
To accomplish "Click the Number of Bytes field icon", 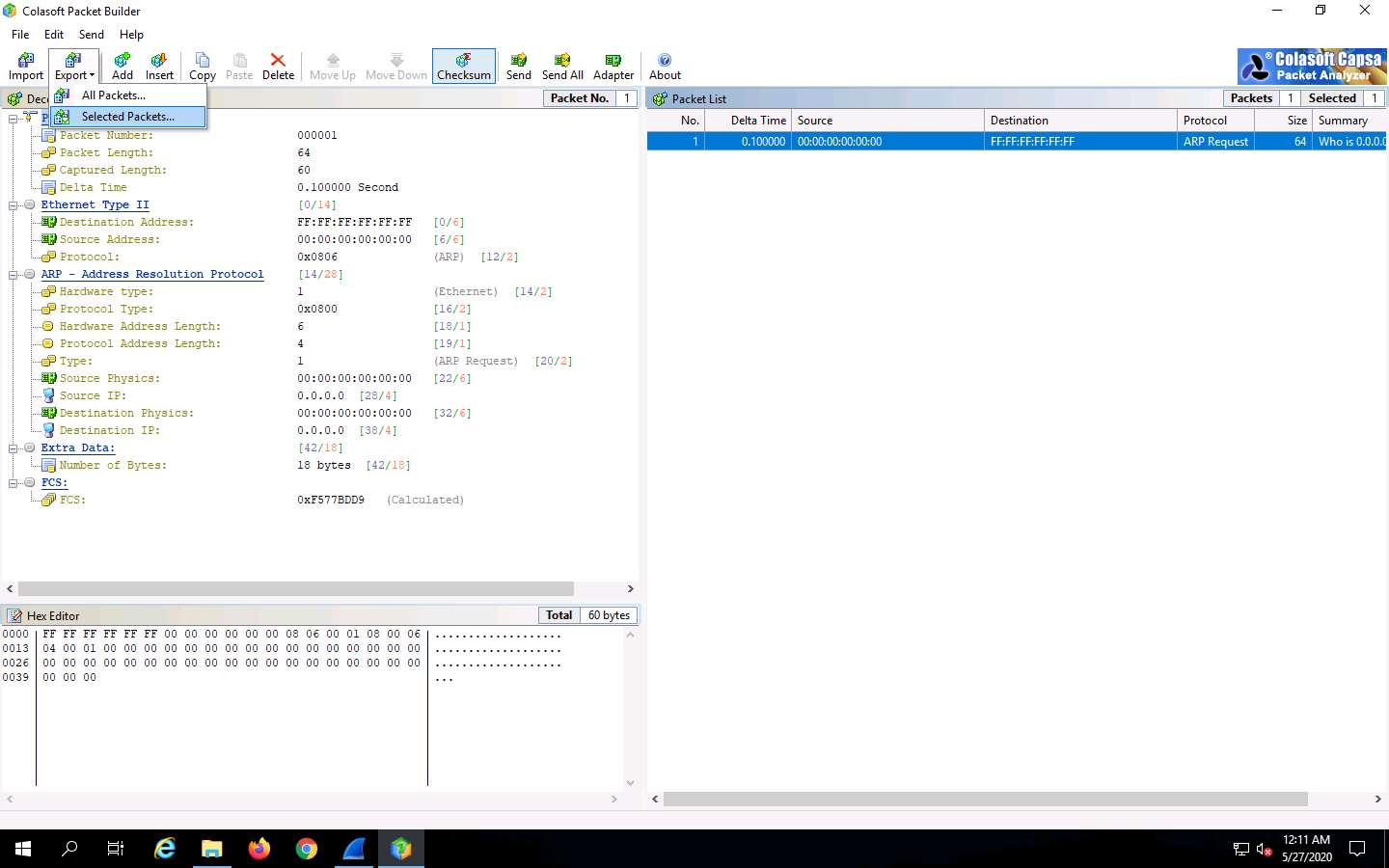I will click(x=48, y=465).
